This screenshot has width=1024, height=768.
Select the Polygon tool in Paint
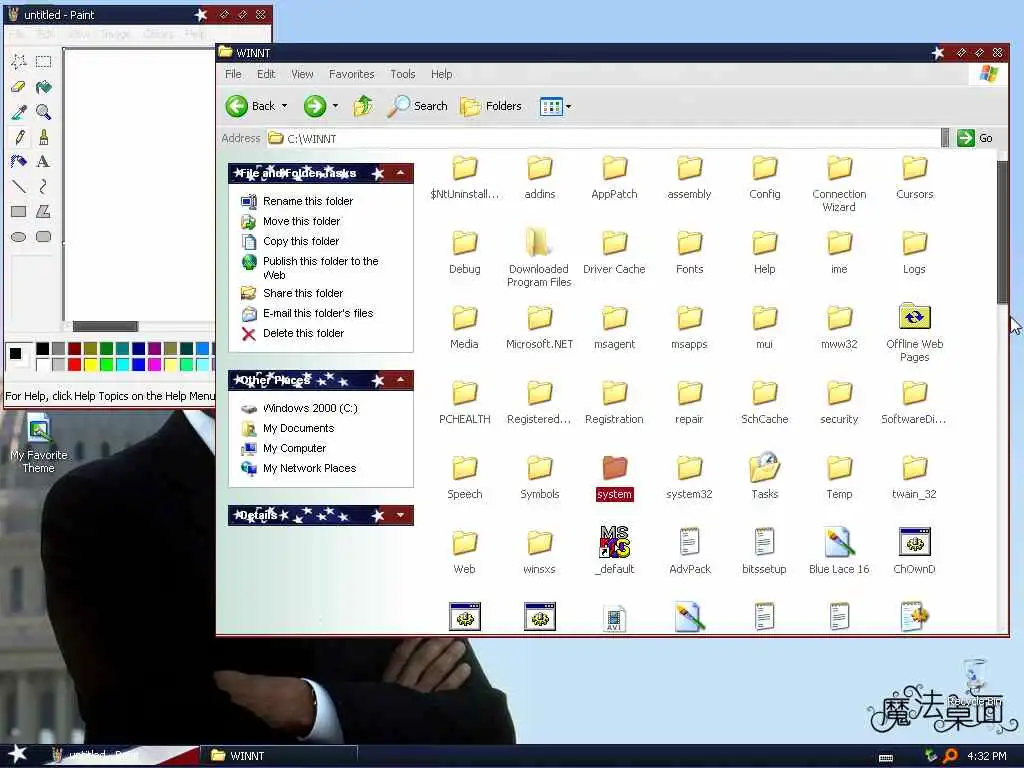(x=44, y=212)
